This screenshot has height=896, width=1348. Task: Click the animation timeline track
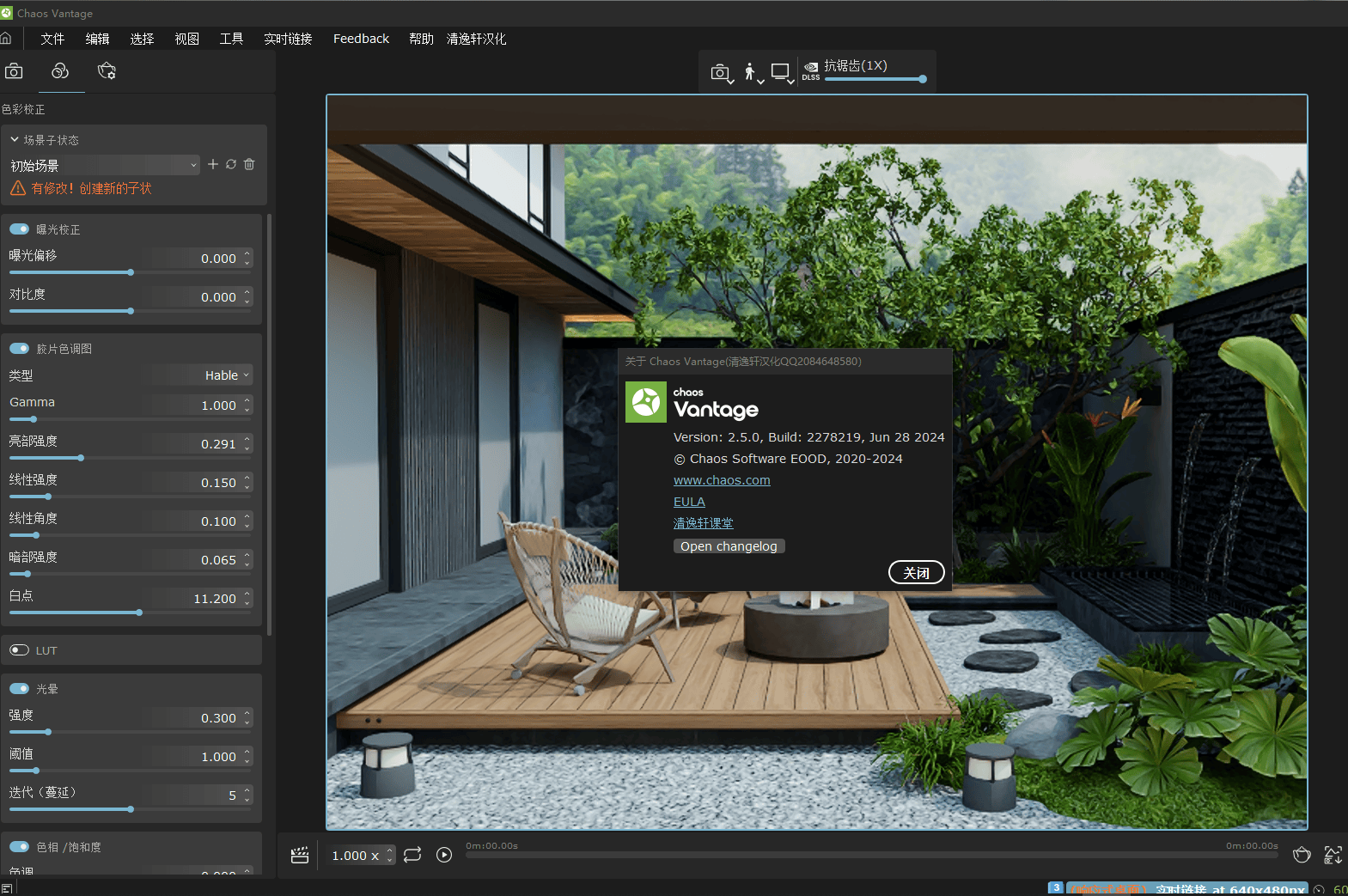tap(872, 855)
